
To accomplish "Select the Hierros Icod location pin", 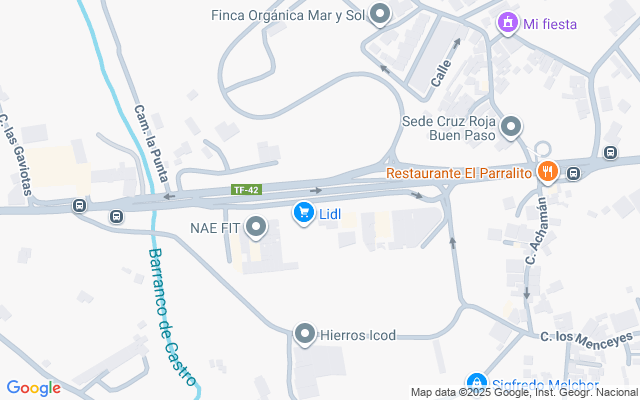I will (305, 334).
